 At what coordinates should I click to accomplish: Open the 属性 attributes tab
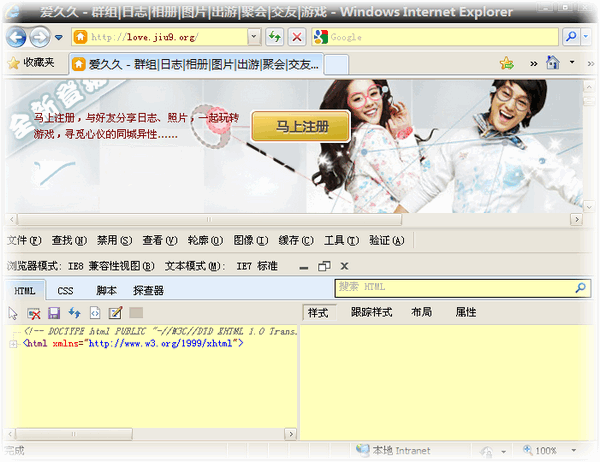click(x=466, y=312)
